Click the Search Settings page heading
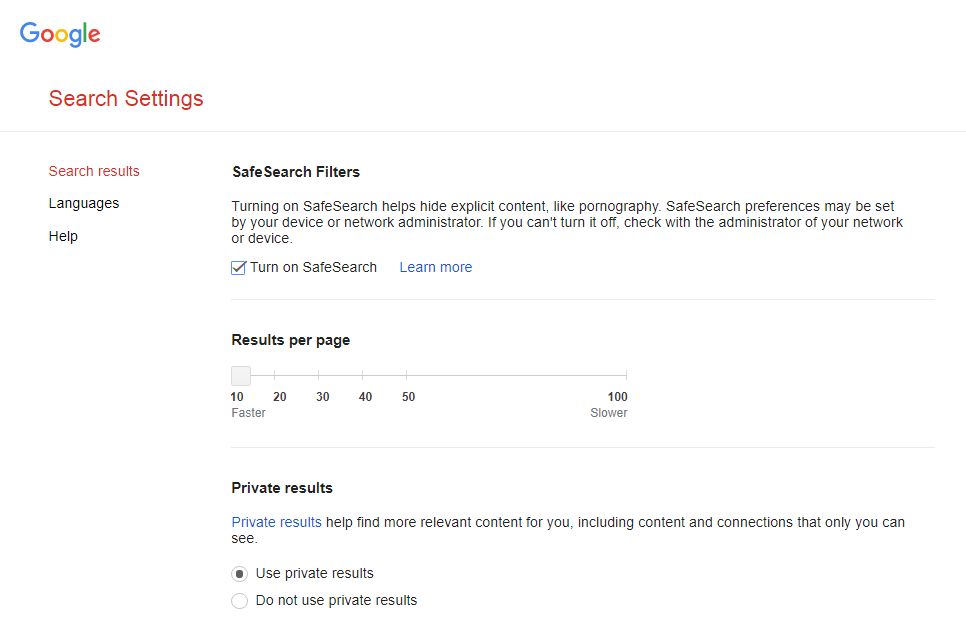 (x=126, y=99)
